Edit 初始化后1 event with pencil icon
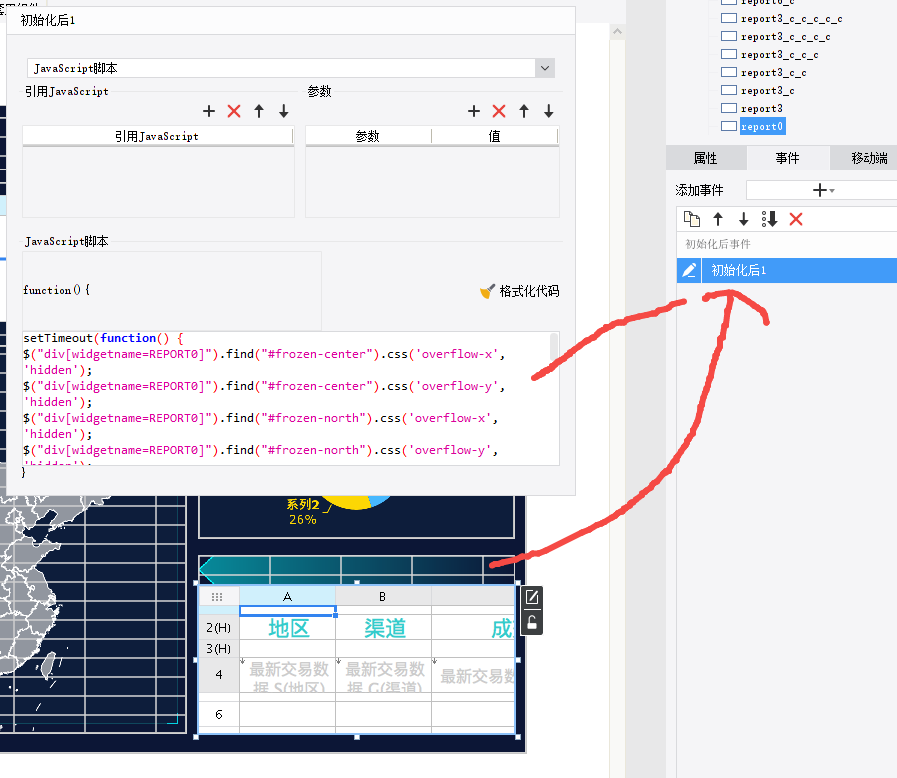This screenshot has height=778, width=897. [689, 270]
